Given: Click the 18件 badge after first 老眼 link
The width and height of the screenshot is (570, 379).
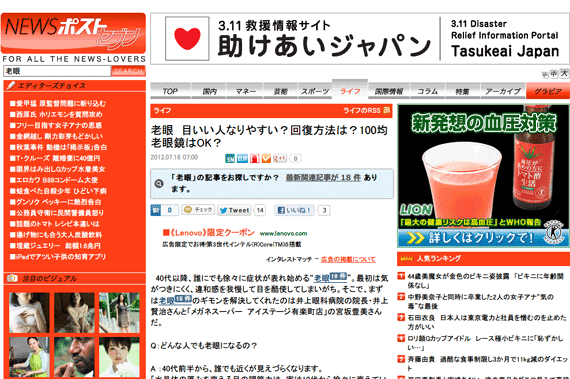Looking at the screenshot, I should 338,276.
